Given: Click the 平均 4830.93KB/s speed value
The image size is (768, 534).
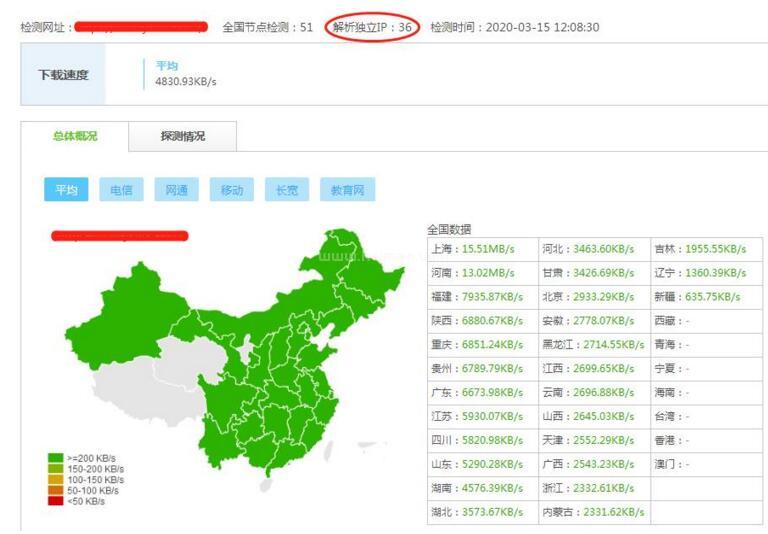Looking at the screenshot, I should 185,82.
